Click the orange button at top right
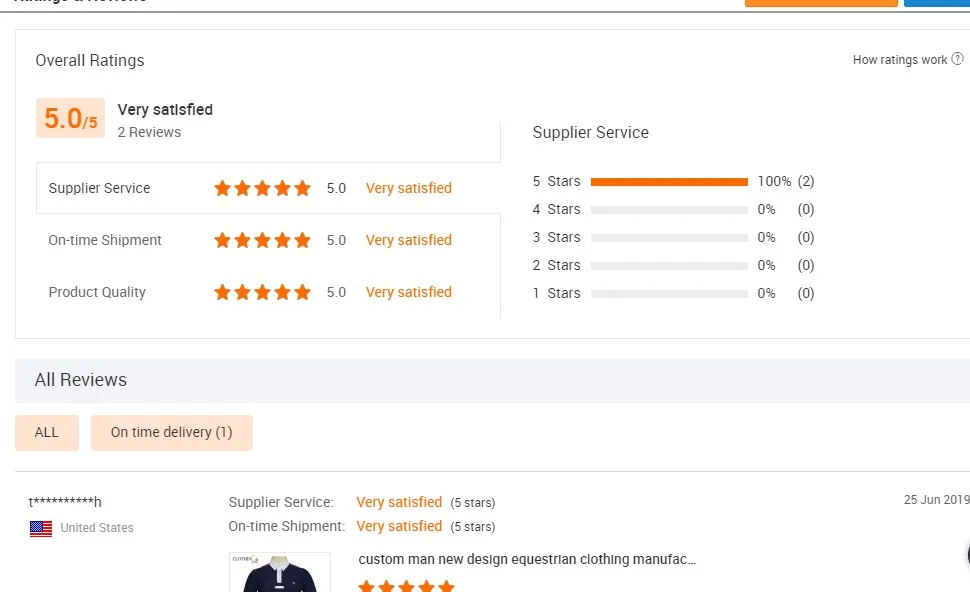The image size is (970, 592). pyautogui.click(x=820, y=3)
